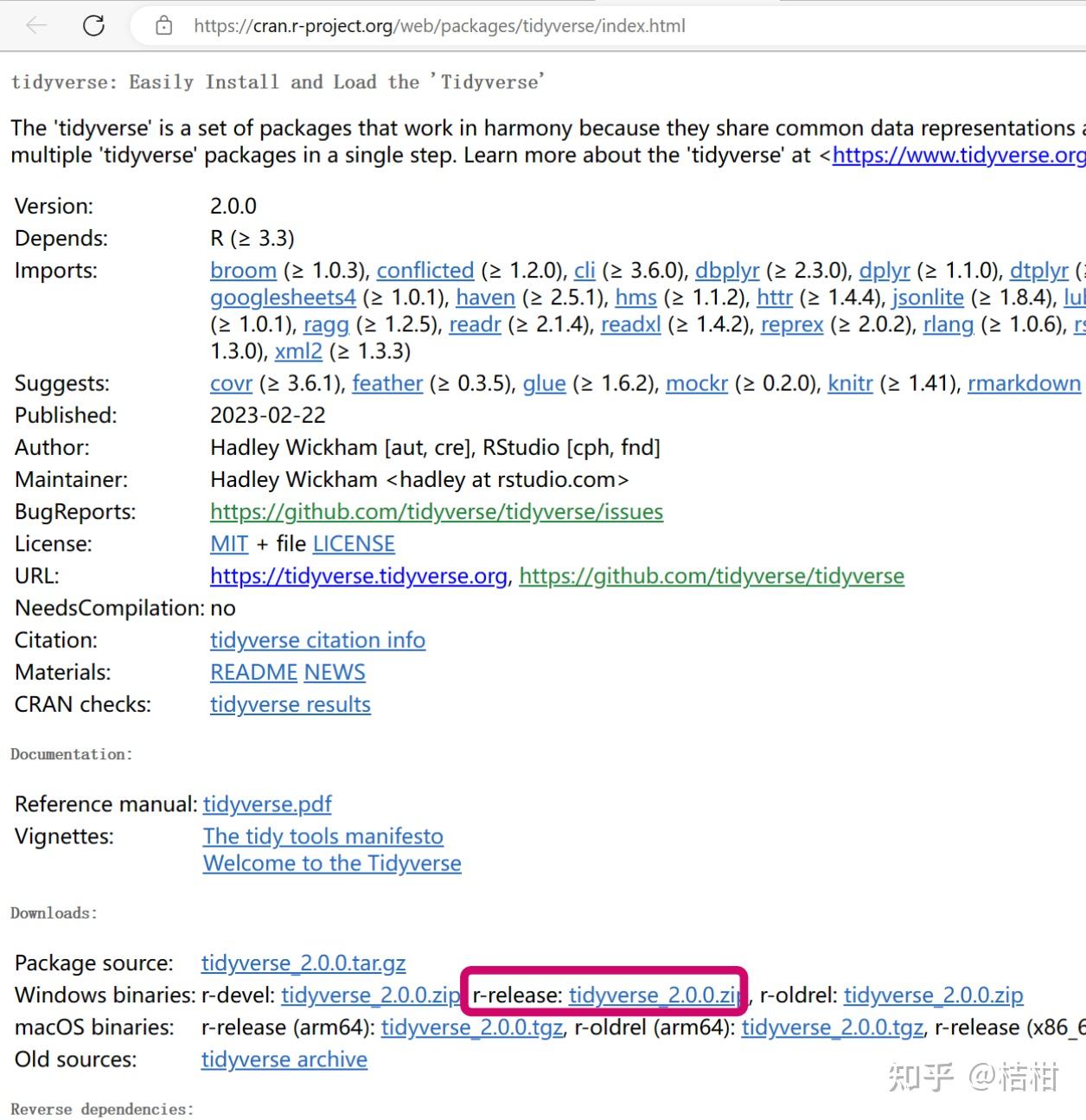
Task: Click the Maintainer text 'Hadley Wickham <hadley at rstudio.com>'
Action: (419, 480)
